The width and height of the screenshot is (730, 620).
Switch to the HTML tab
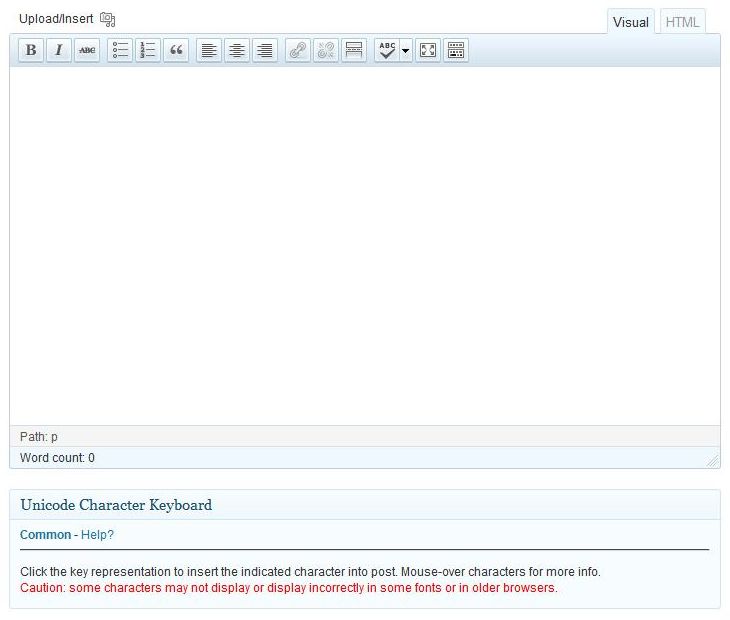tap(682, 22)
